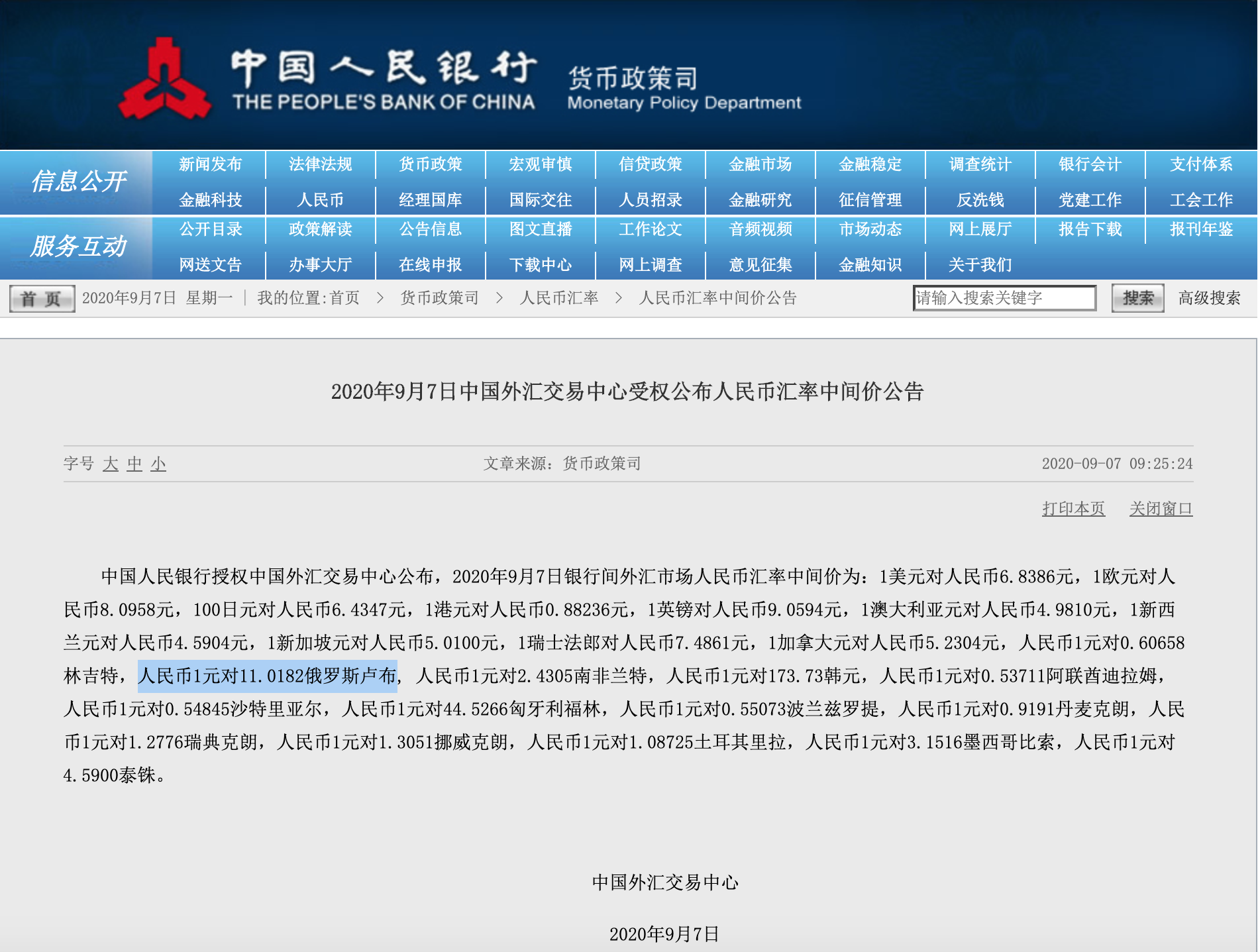This screenshot has width=1258, height=952.
Task: Focus the search keyword input field
Action: pos(1004,298)
